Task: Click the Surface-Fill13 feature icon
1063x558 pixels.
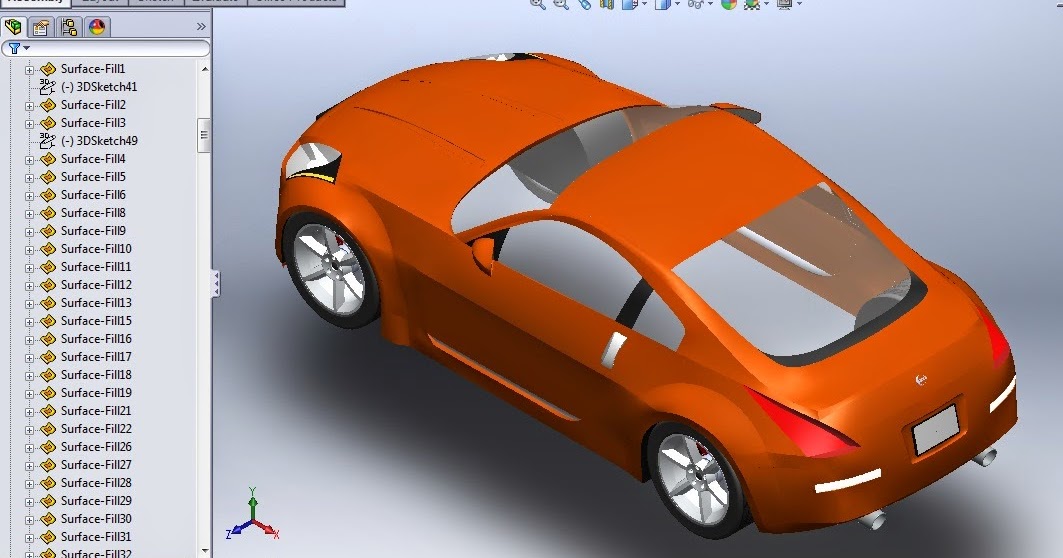Action: point(47,303)
